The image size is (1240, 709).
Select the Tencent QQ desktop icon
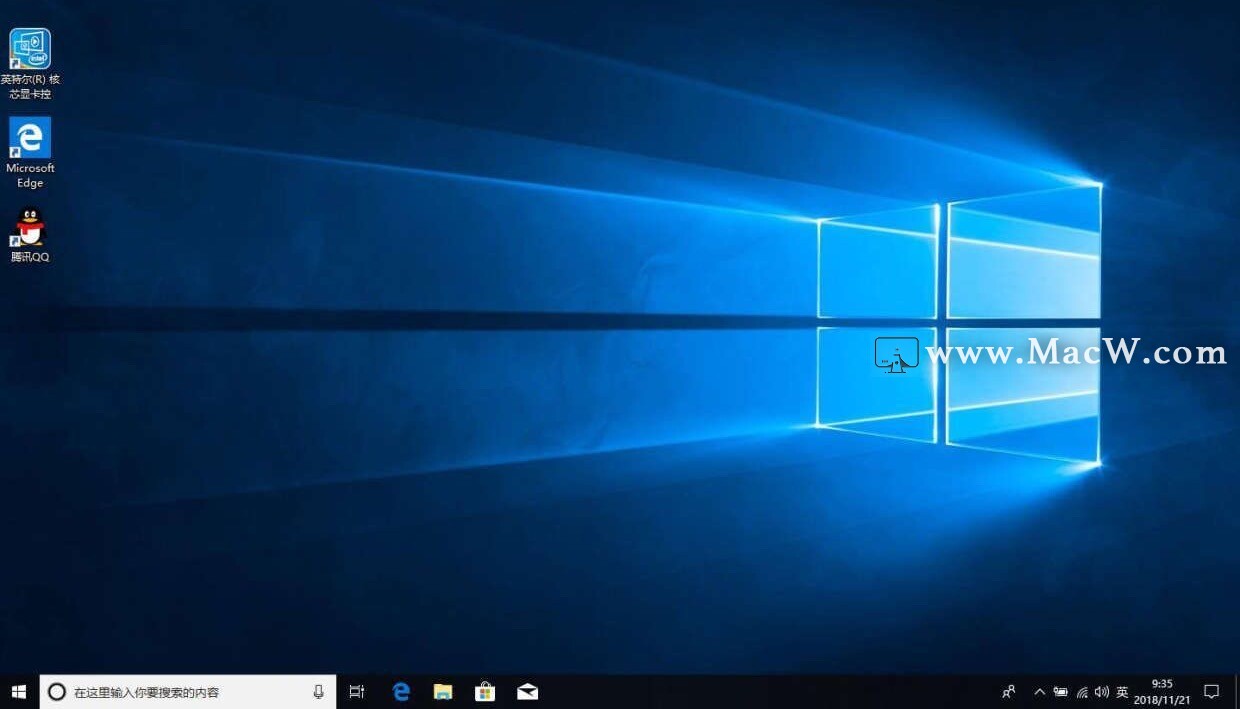pyautogui.click(x=30, y=235)
